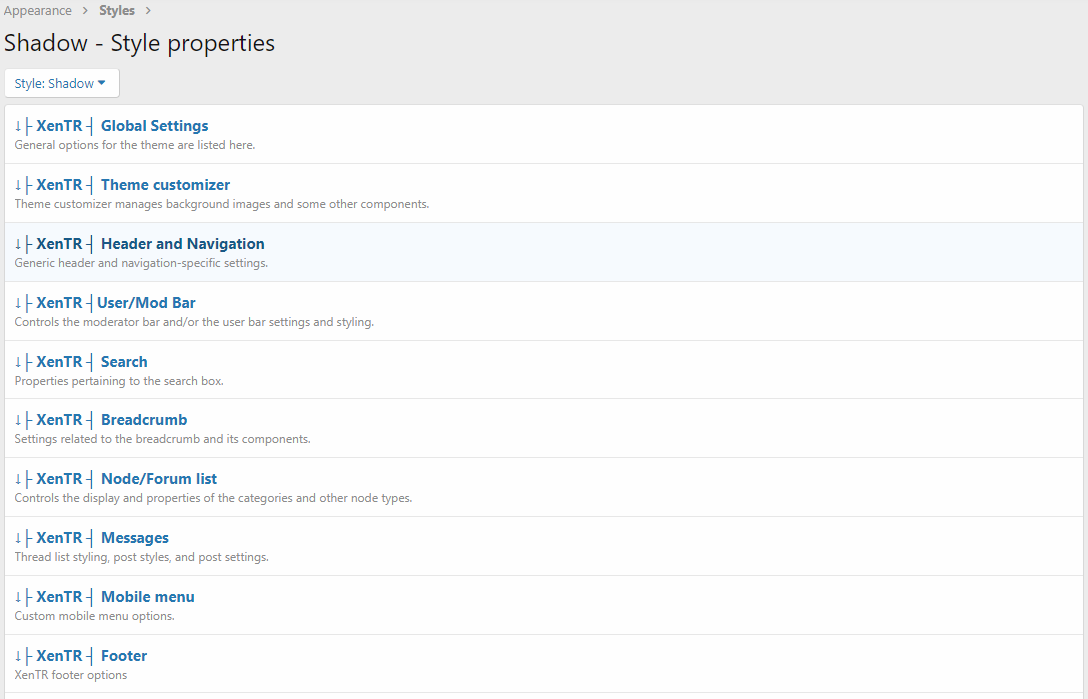Click the down arrow beside Footer
The image size is (1088, 699).
tap(18, 656)
